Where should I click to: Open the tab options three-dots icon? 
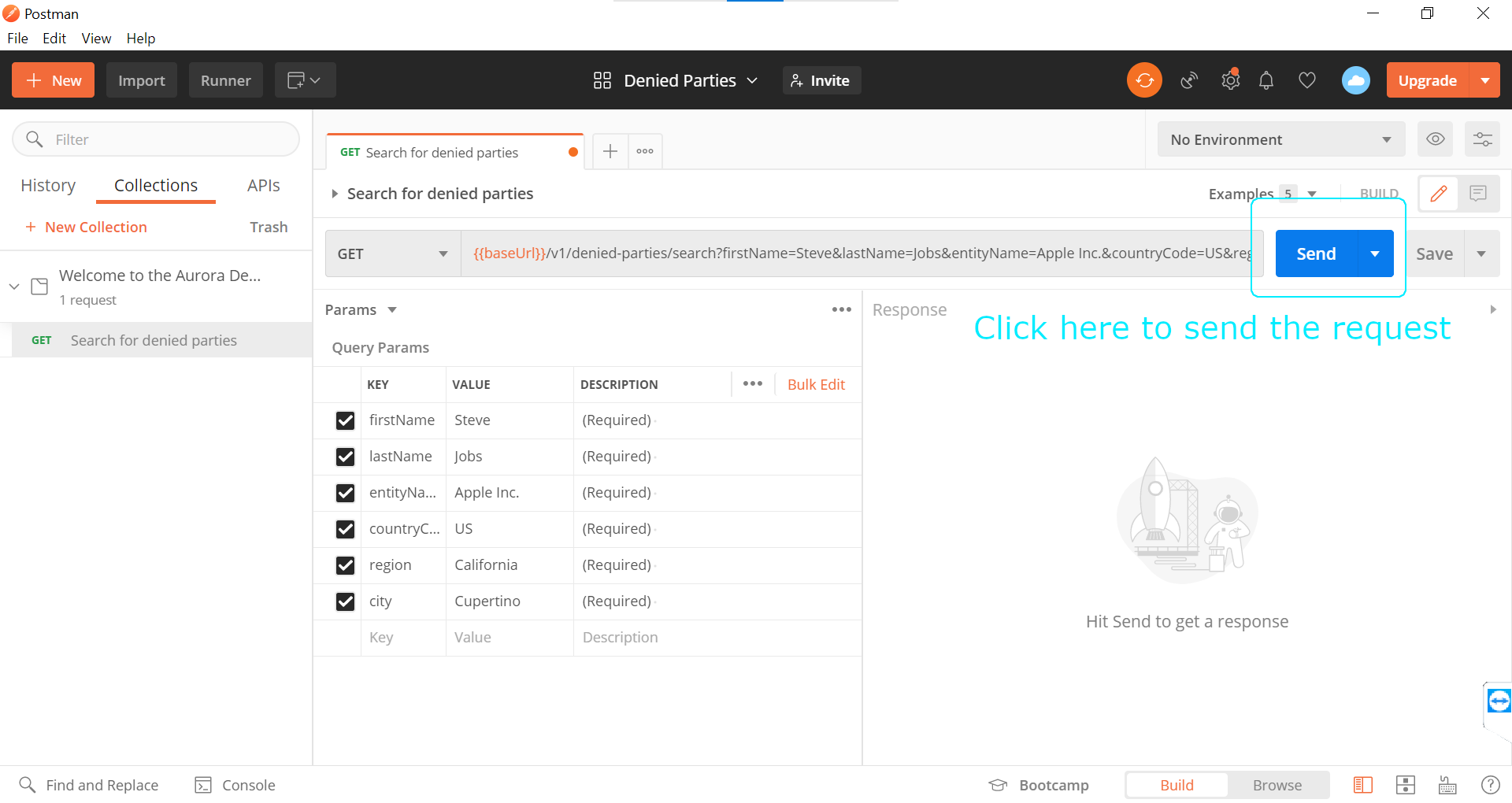click(x=645, y=151)
